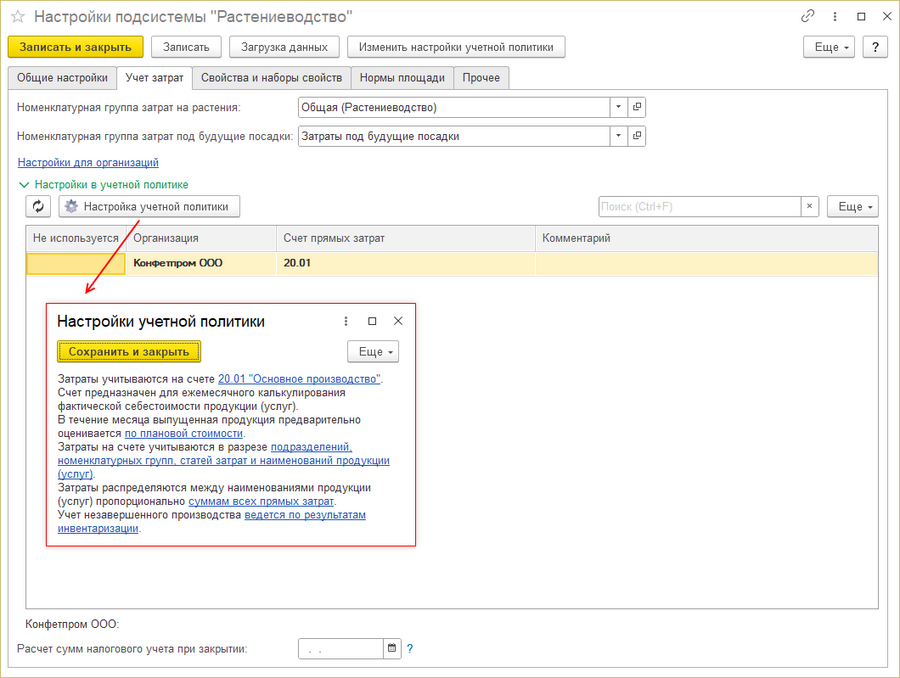Open the future plantings group item form
This screenshot has width=900, height=678.
(x=637, y=135)
